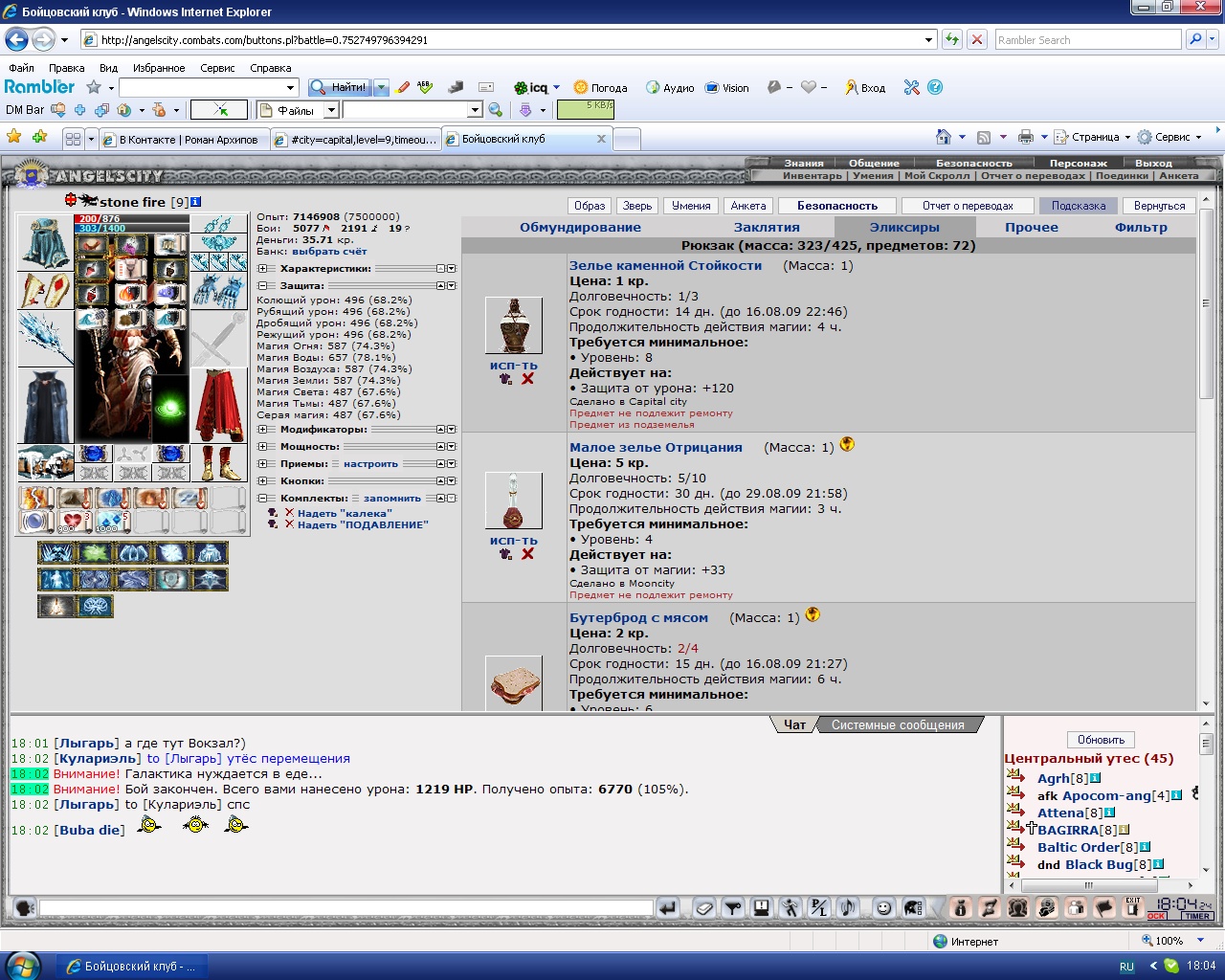
Task: Delete Зелье каменной Стойкости with red X
Action: (527, 379)
